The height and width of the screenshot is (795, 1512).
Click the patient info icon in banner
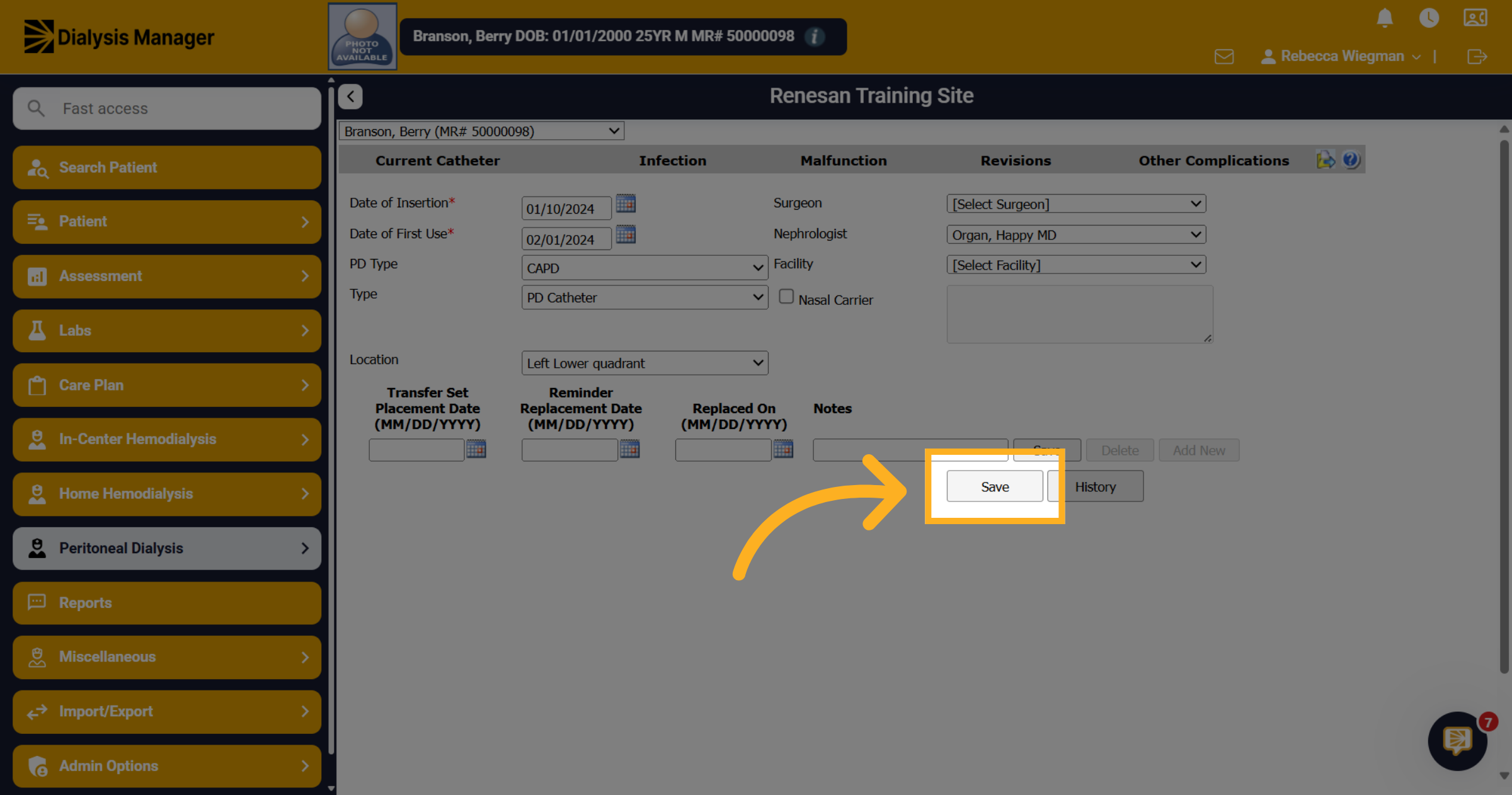(815, 37)
